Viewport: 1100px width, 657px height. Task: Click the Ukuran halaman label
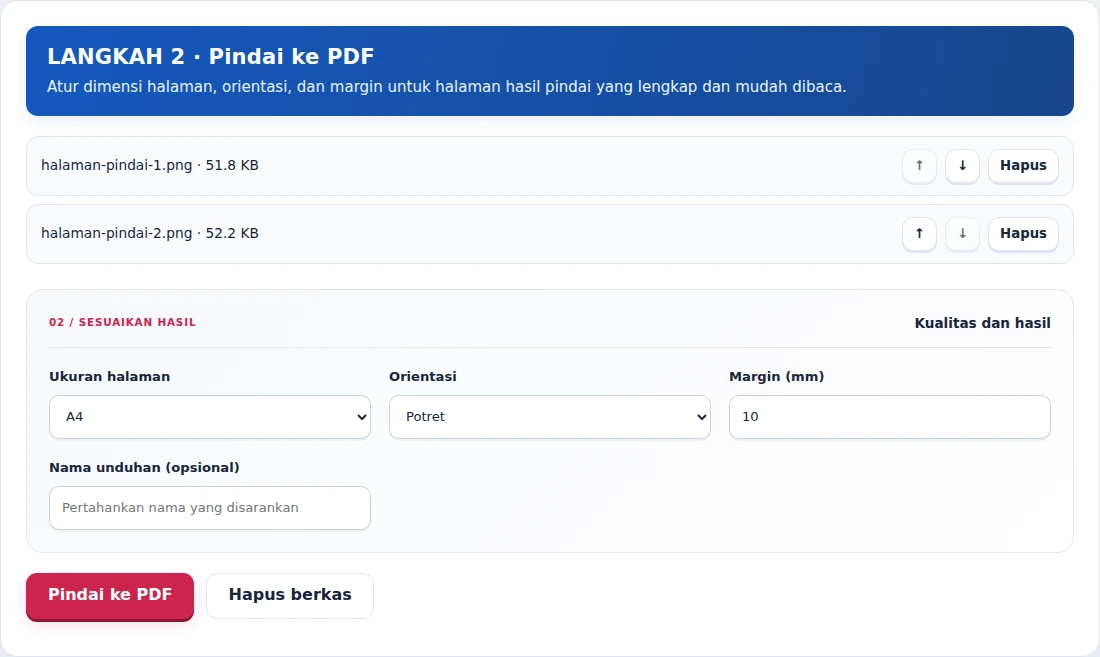109,377
